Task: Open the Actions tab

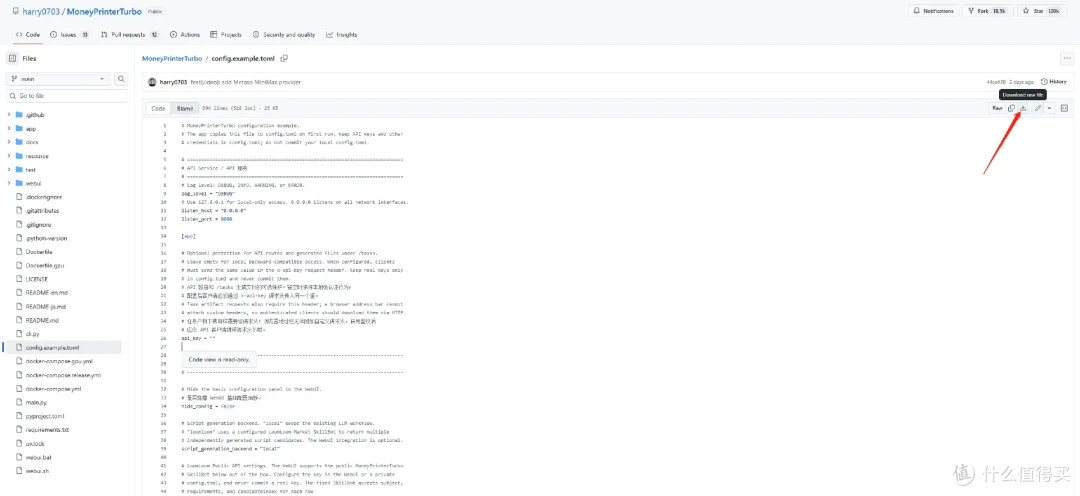Action: point(185,34)
